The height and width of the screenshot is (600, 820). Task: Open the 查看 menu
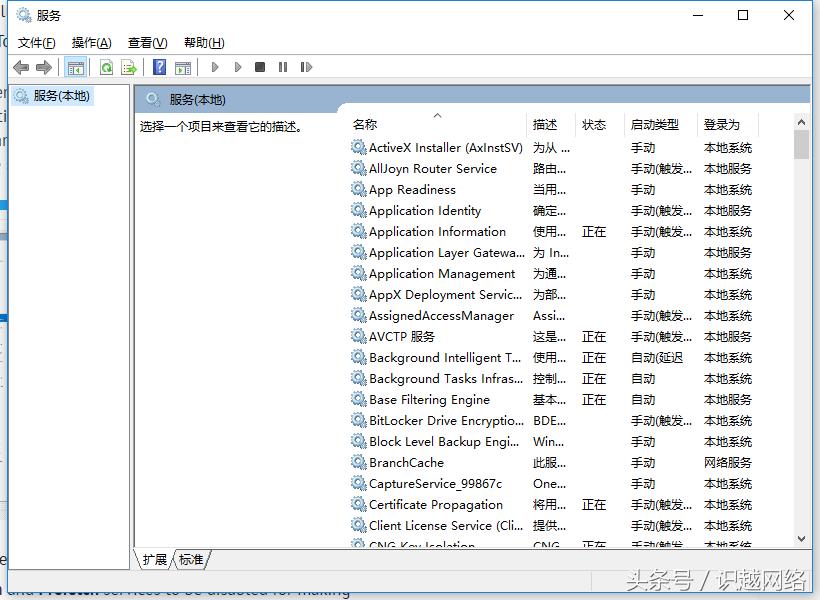click(146, 42)
